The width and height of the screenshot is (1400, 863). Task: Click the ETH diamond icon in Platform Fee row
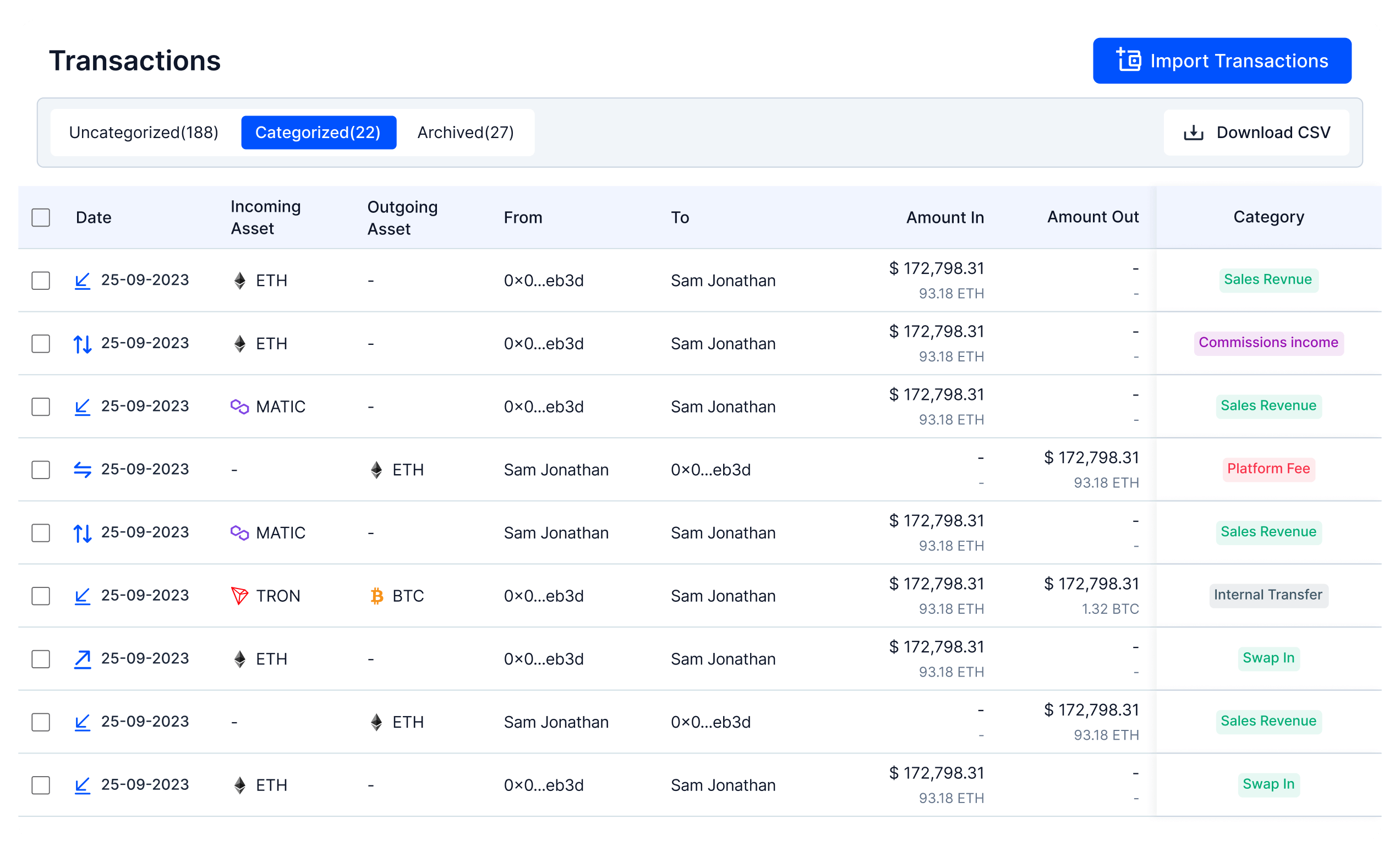pos(376,470)
